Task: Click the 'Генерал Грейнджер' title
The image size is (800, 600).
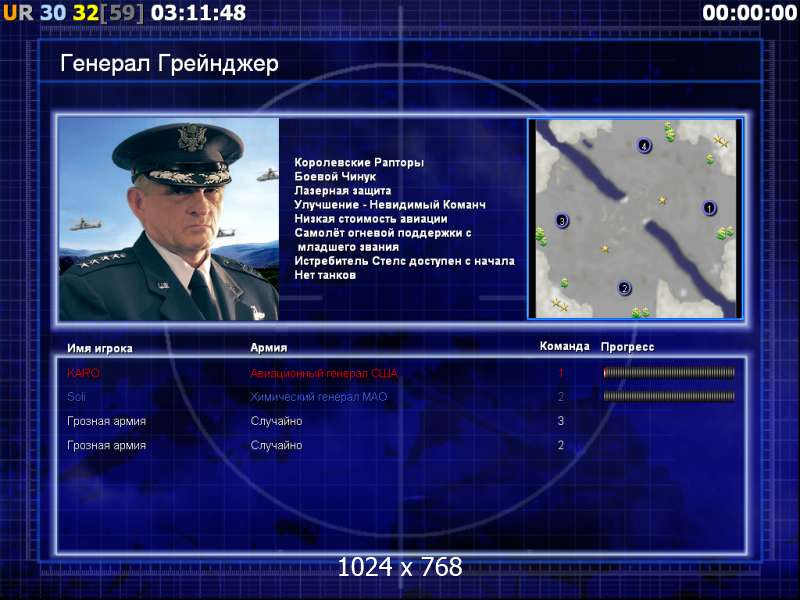Action: [169, 64]
